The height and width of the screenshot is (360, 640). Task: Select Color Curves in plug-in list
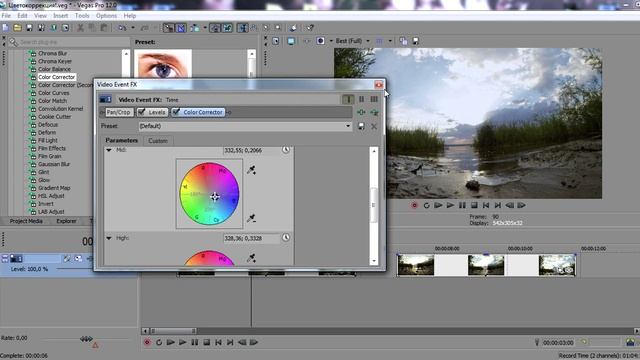point(53,93)
